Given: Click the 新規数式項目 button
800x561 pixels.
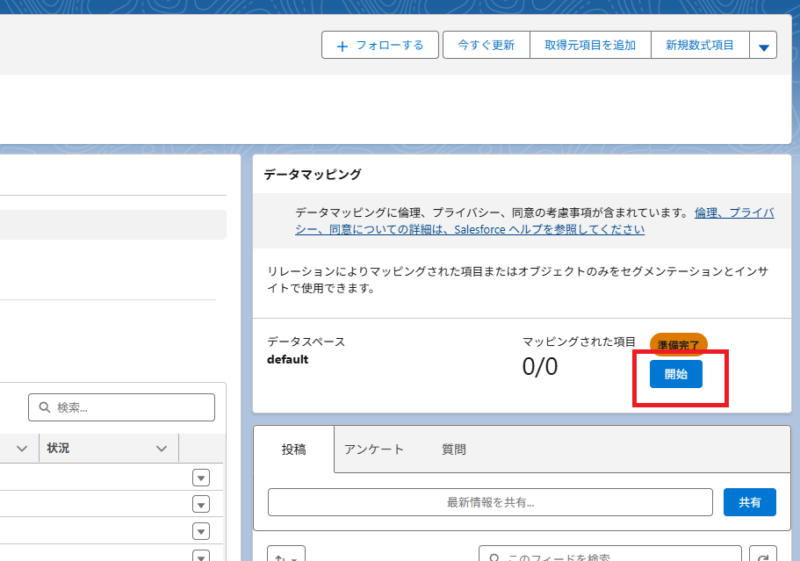Looking at the screenshot, I should click(700, 45).
